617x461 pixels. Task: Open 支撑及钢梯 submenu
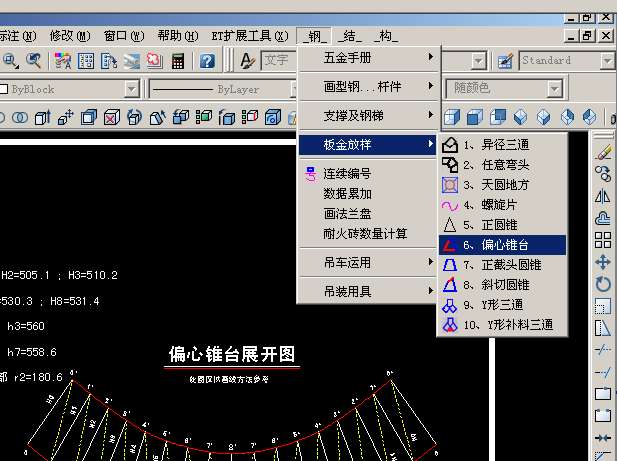click(x=368, y=116)
